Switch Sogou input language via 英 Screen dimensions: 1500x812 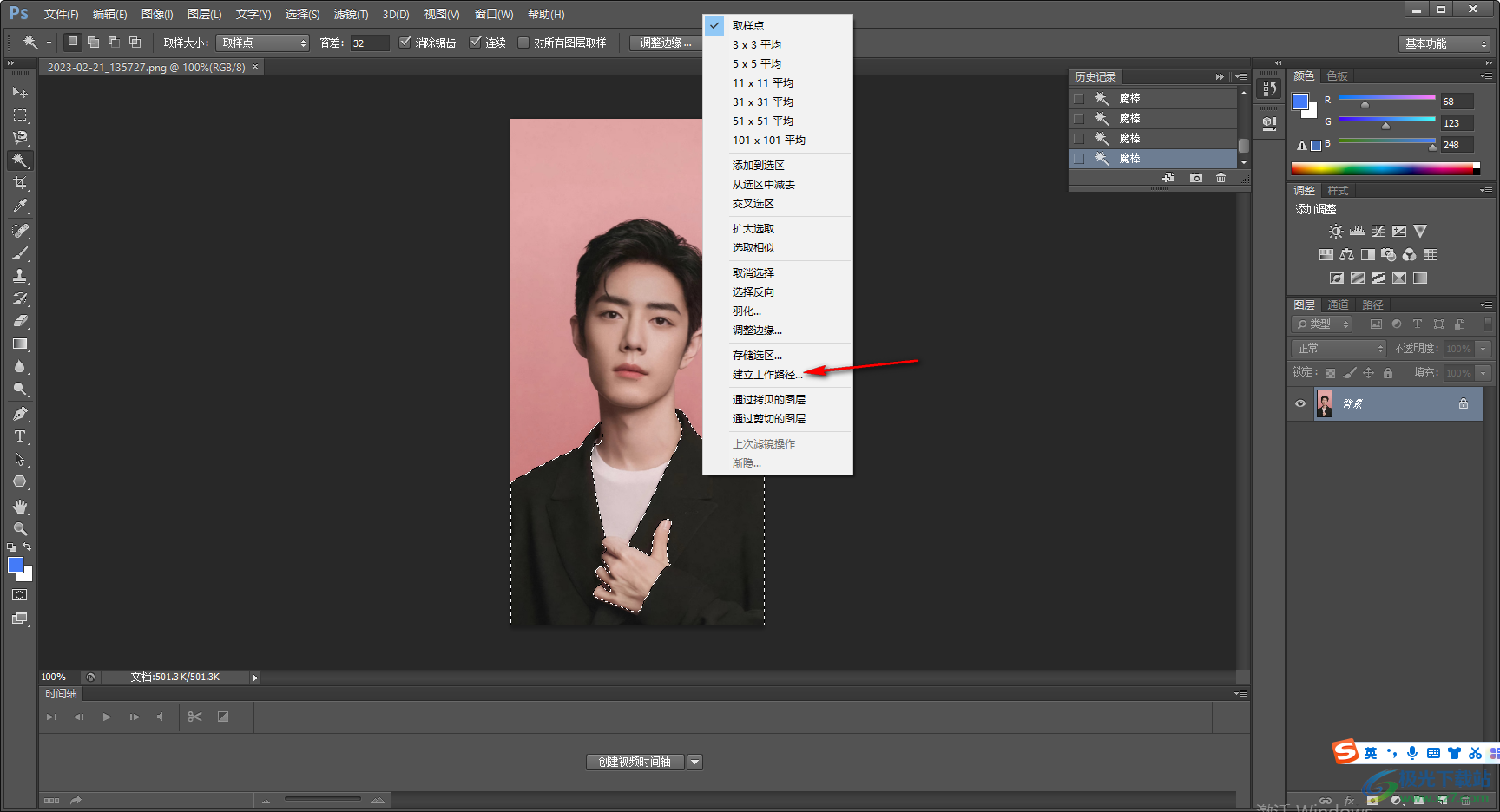click(1371, 753)
